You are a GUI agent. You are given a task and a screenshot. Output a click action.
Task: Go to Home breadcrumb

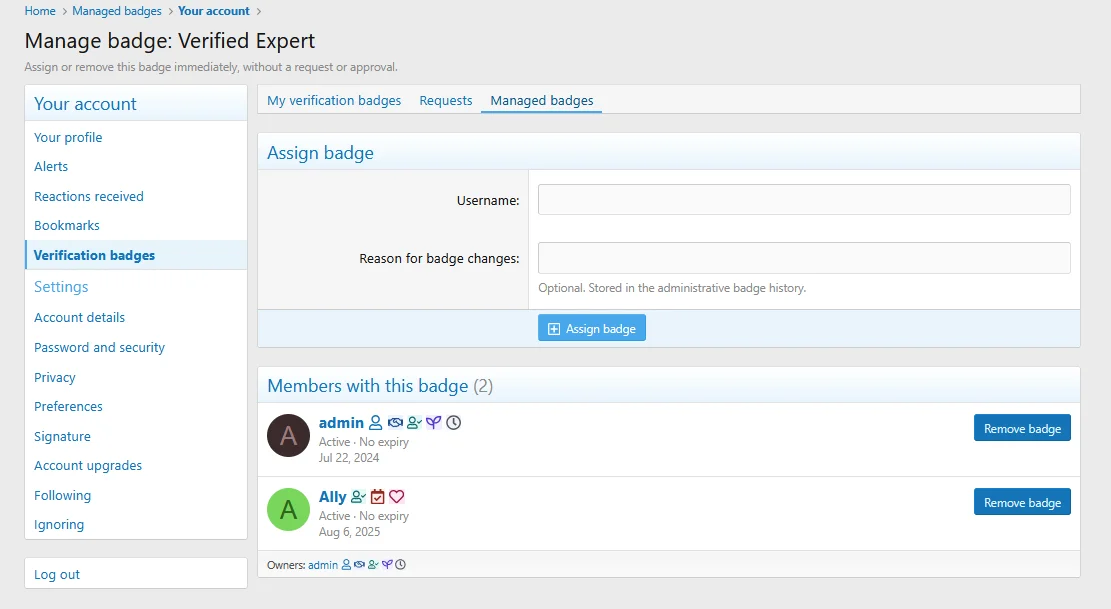(40, 11)
